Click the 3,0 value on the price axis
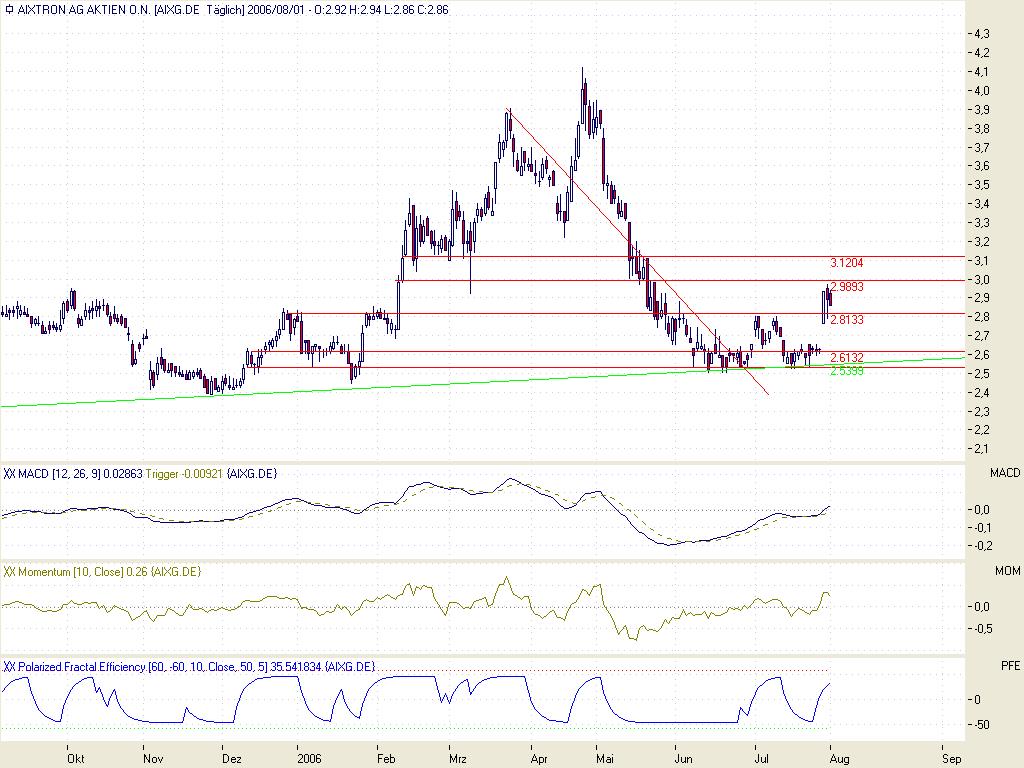Image resolution: width=1024 pixels, height=768 pixels. point(982,280)
